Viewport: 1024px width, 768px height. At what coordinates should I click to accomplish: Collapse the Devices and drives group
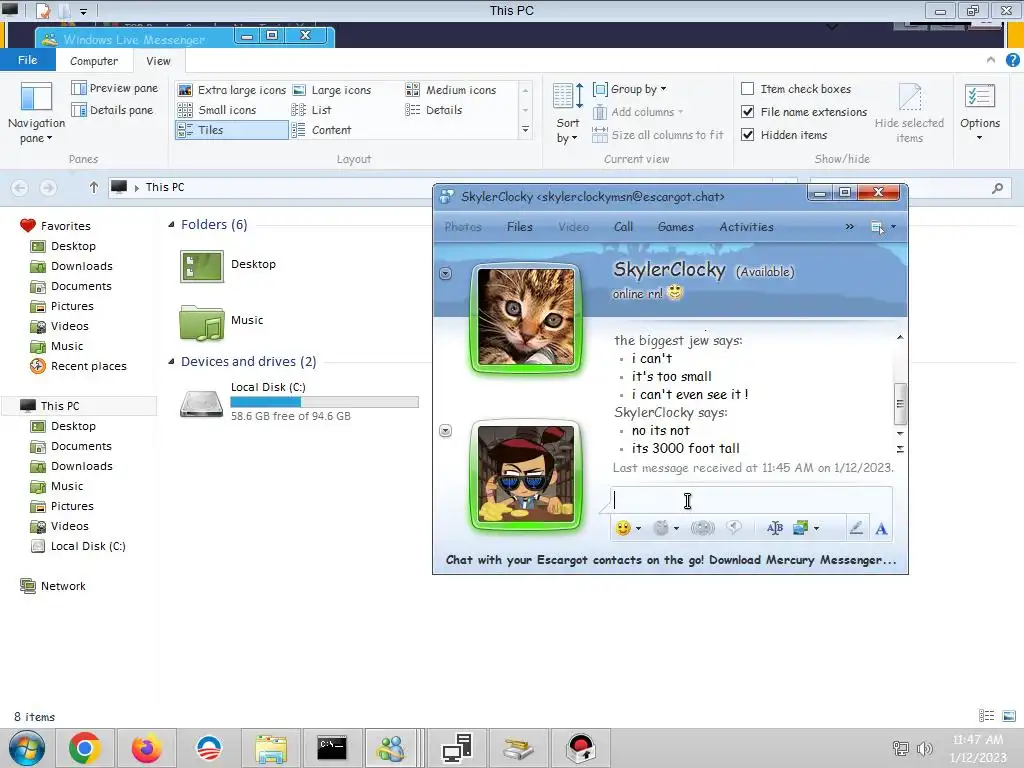(171, 362)
